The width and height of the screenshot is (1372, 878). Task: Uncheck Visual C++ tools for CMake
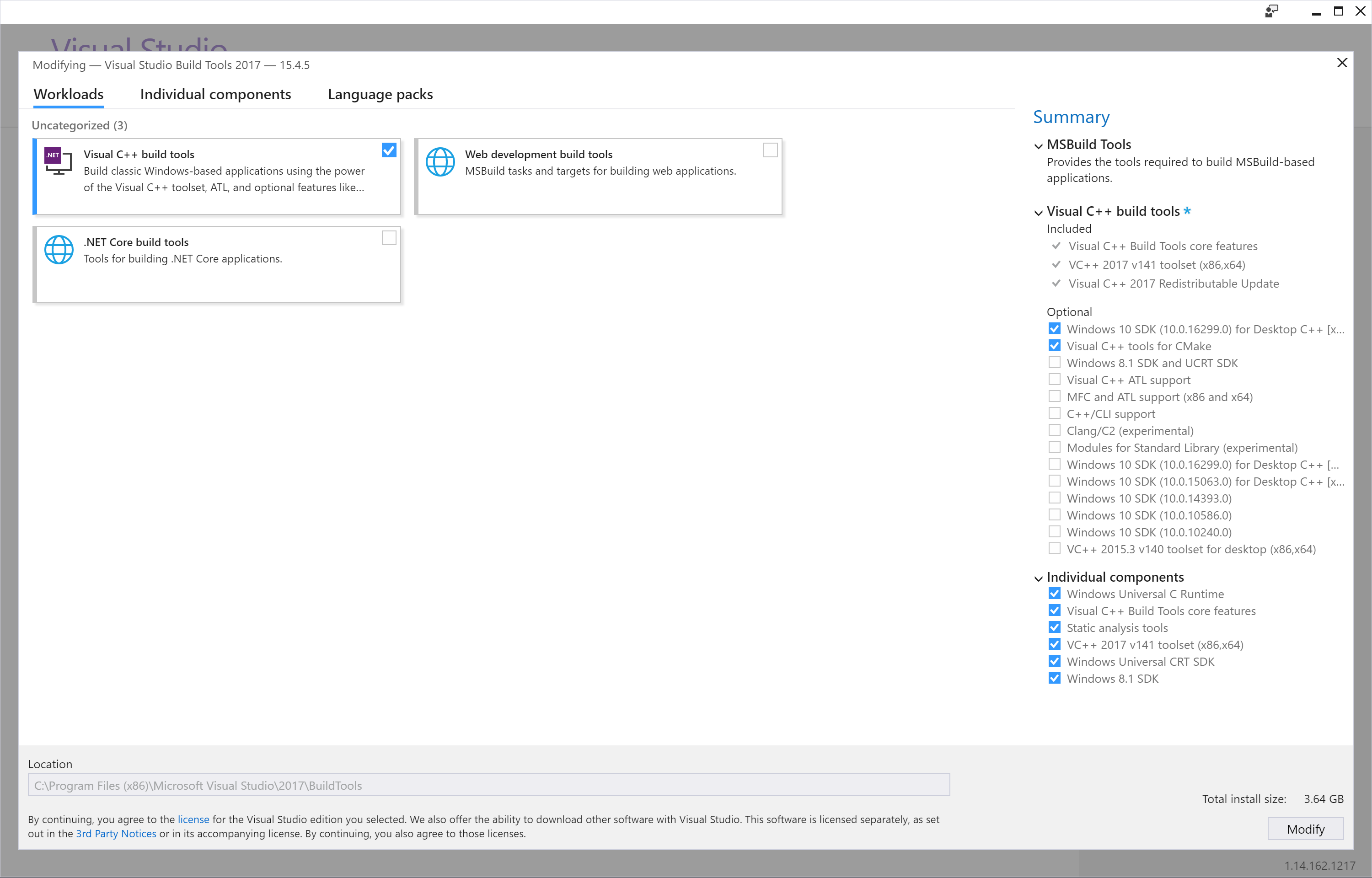[x=1054, y=346]
